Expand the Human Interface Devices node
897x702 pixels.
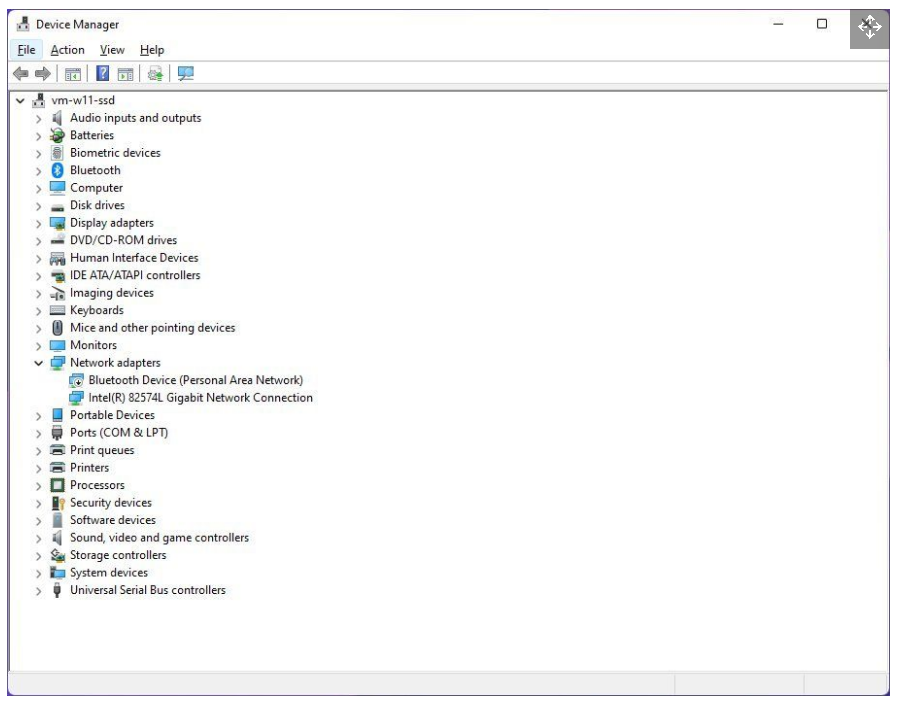(x=38, y=258)
